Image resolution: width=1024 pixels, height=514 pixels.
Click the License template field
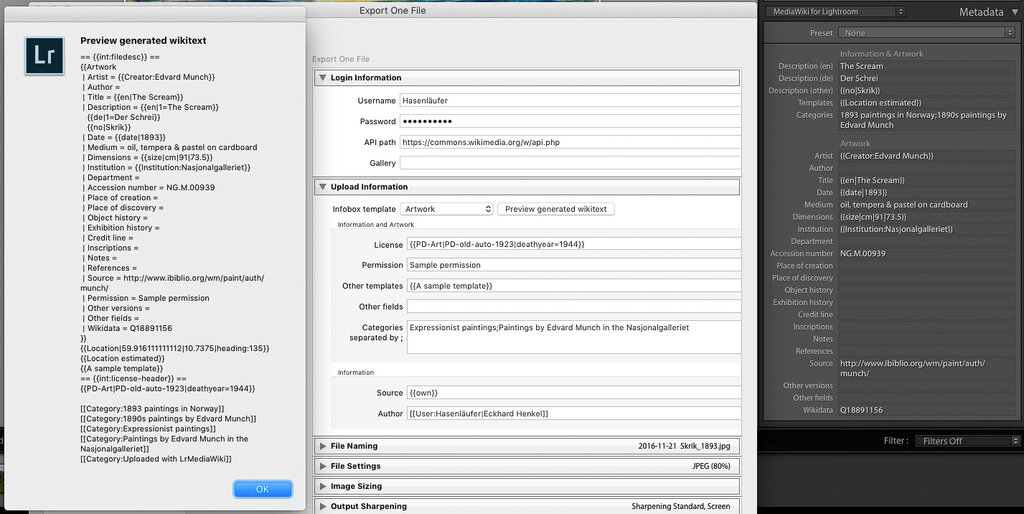(573, 244)
